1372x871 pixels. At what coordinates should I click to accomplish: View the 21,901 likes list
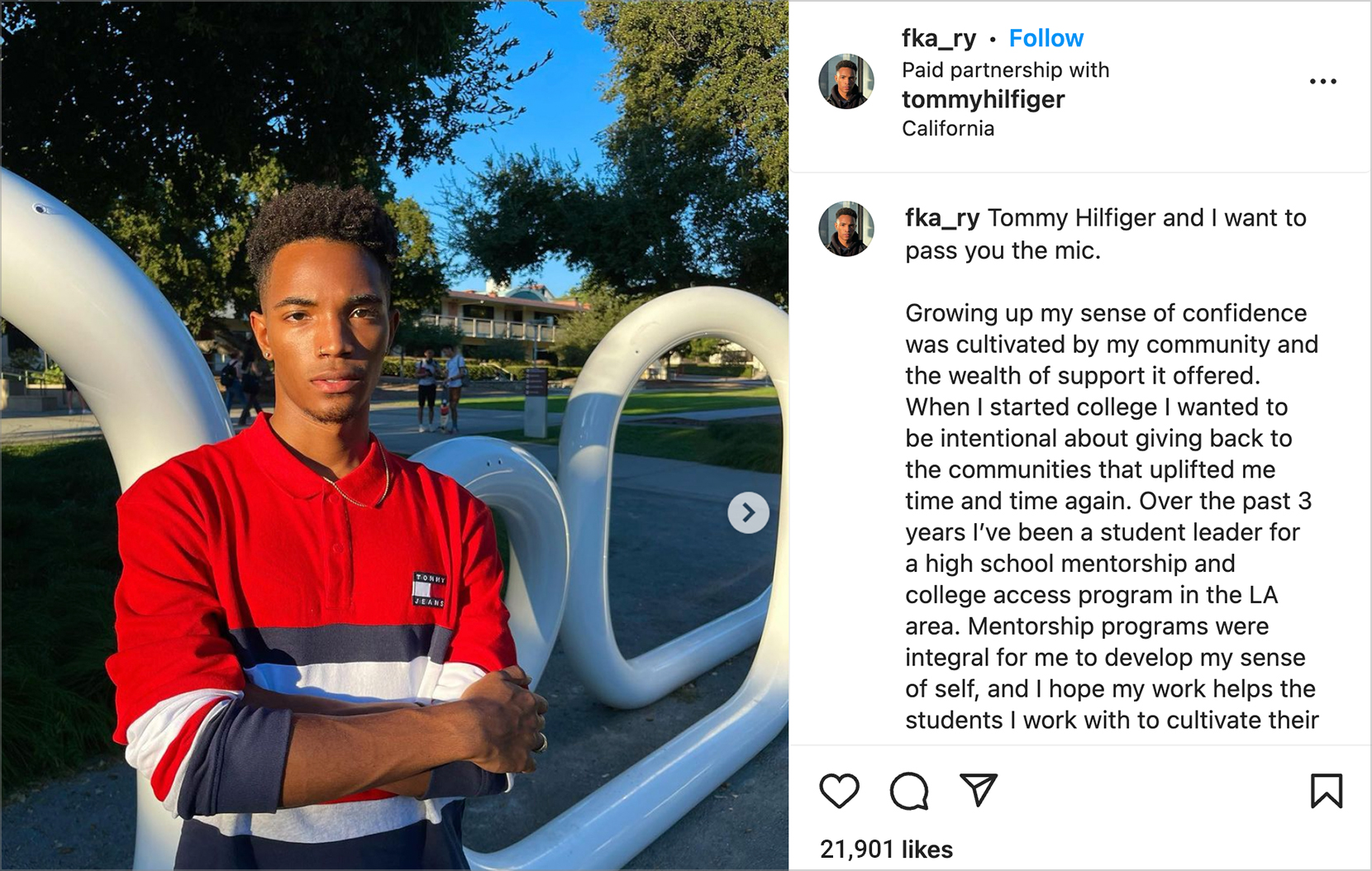coord(886,849)
